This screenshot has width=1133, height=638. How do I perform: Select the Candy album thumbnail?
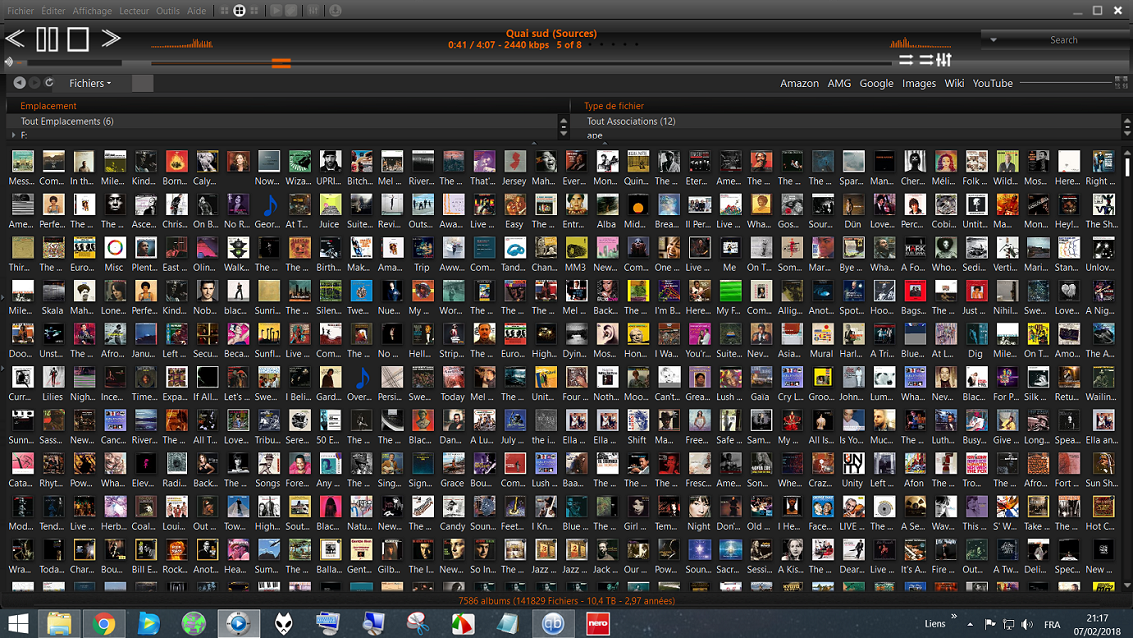(x=453, y=506)
